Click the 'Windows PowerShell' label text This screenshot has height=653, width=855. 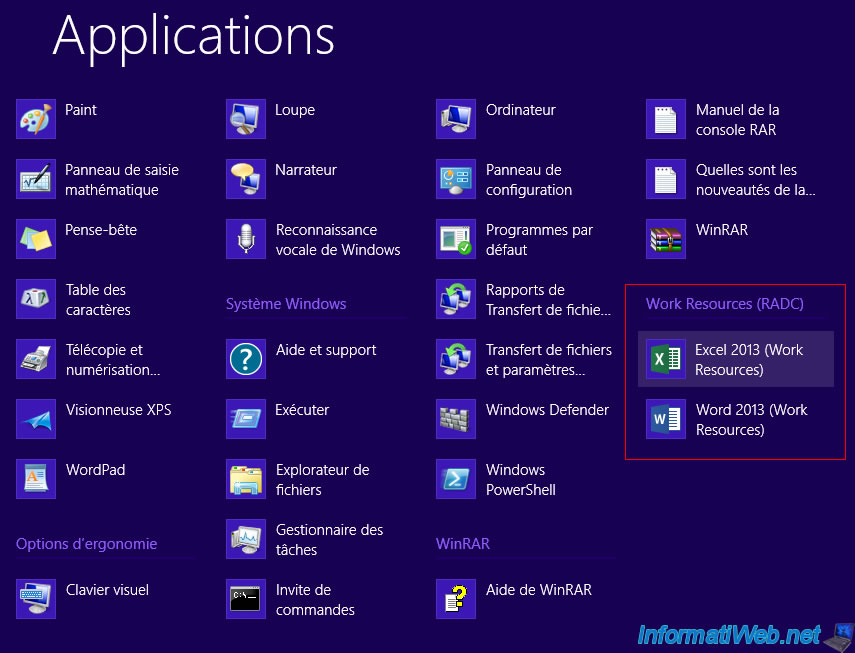tap(521, 480)
